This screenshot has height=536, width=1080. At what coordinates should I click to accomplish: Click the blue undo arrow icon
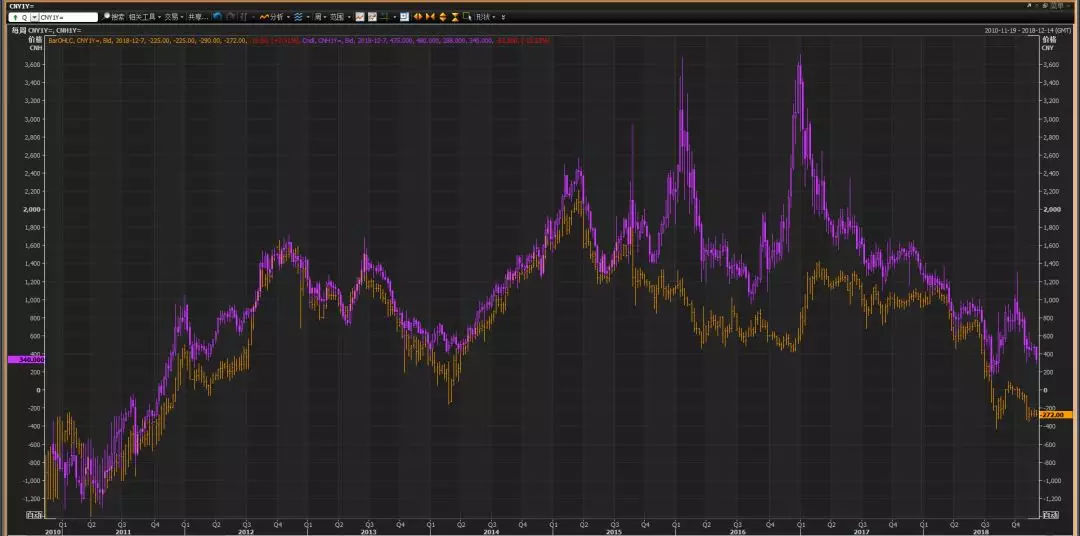click(217, 17)
